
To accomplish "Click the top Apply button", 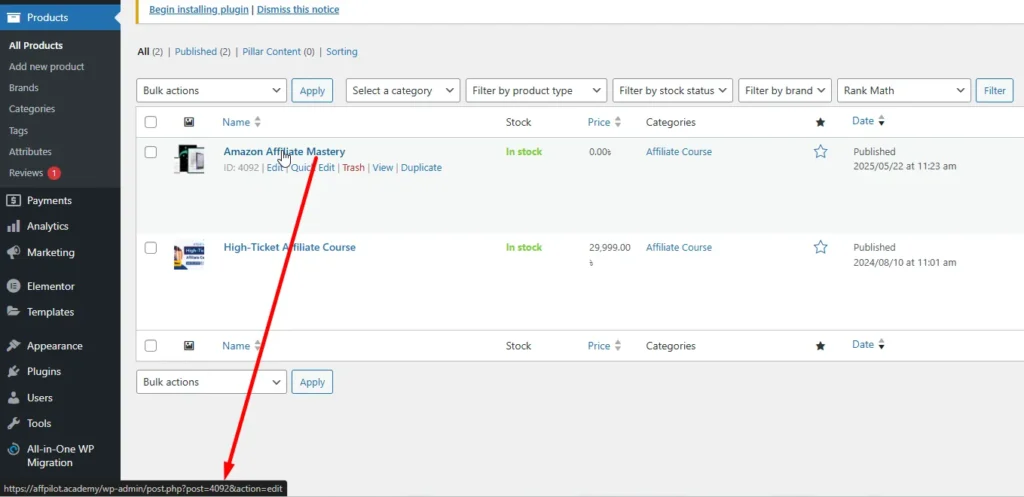I will tap(312, 91).
